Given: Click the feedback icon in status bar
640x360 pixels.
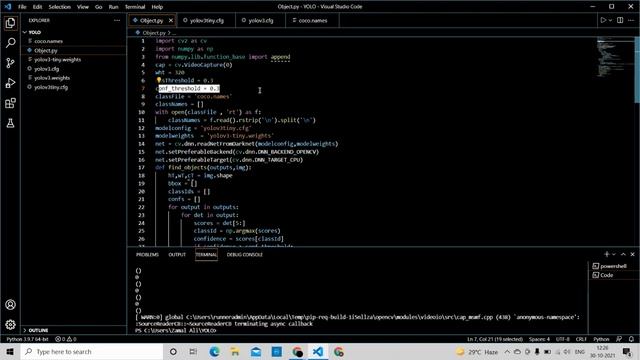Looking at the screenshot, I should pyautogui.click(x=619, y=339).
